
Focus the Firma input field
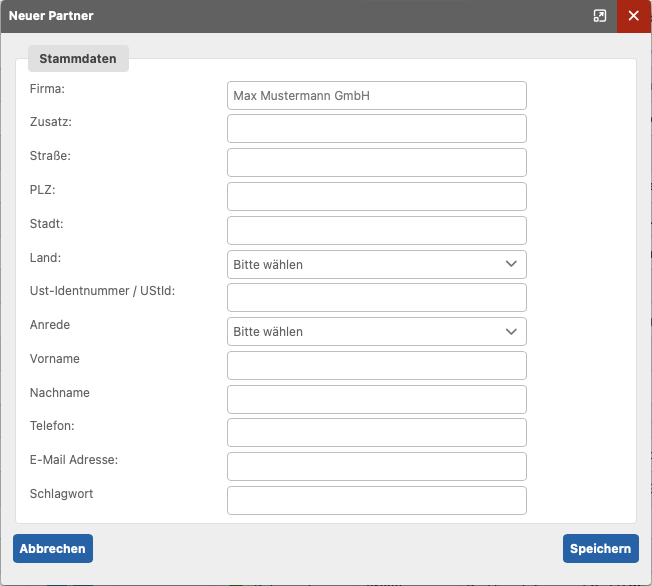(x=377, y=96)
